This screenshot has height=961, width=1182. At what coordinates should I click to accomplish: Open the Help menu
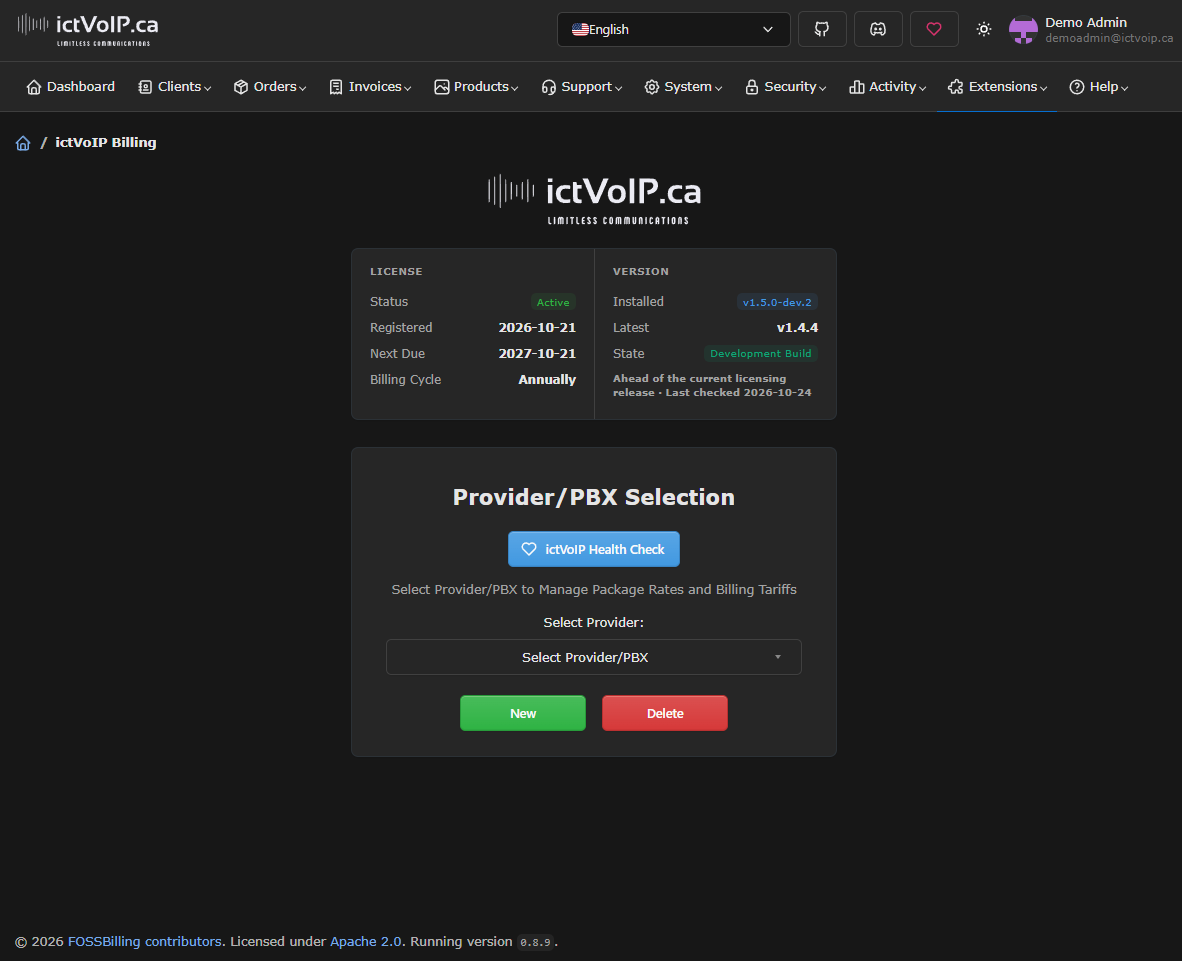[1098, 87]
